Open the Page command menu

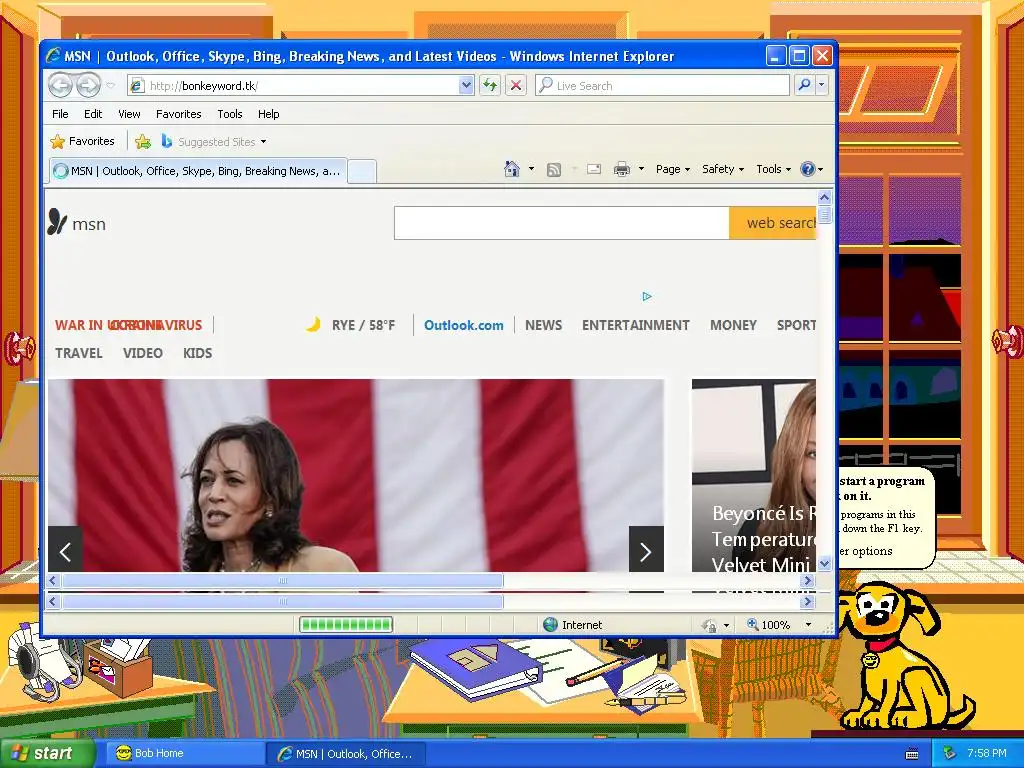[x=673, y=169]
